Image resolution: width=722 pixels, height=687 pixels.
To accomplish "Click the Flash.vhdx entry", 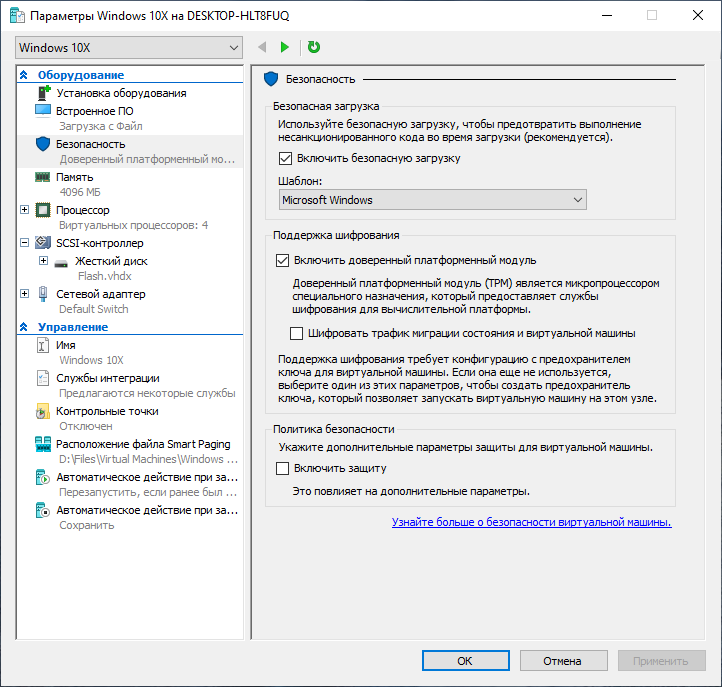I will click(105, 276).
